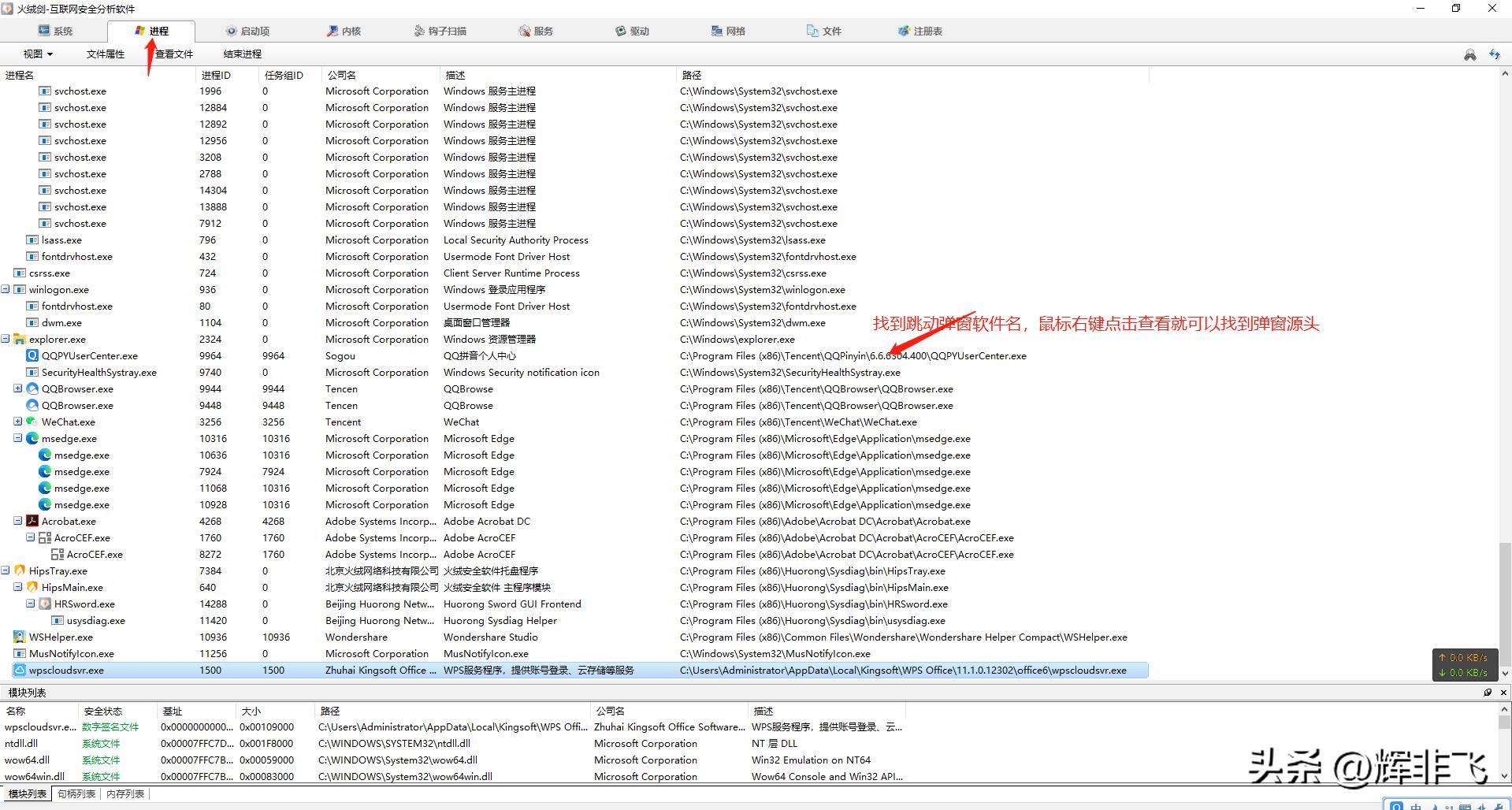Sort processes by the 路径 column header
Image resolution: width=1512 pixels, height=810 pixels.
[x=912, y=76]
